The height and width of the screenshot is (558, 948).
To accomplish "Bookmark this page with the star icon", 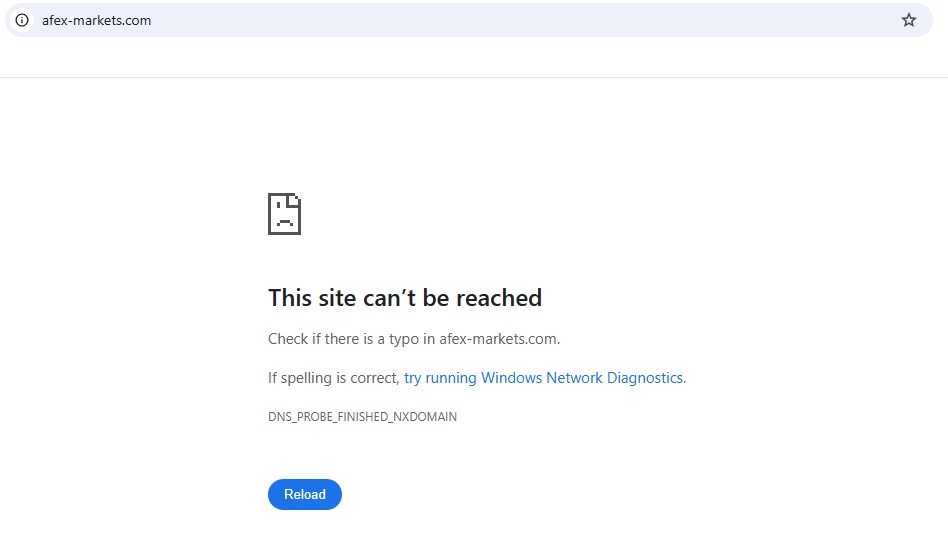I will pos(909,20).
